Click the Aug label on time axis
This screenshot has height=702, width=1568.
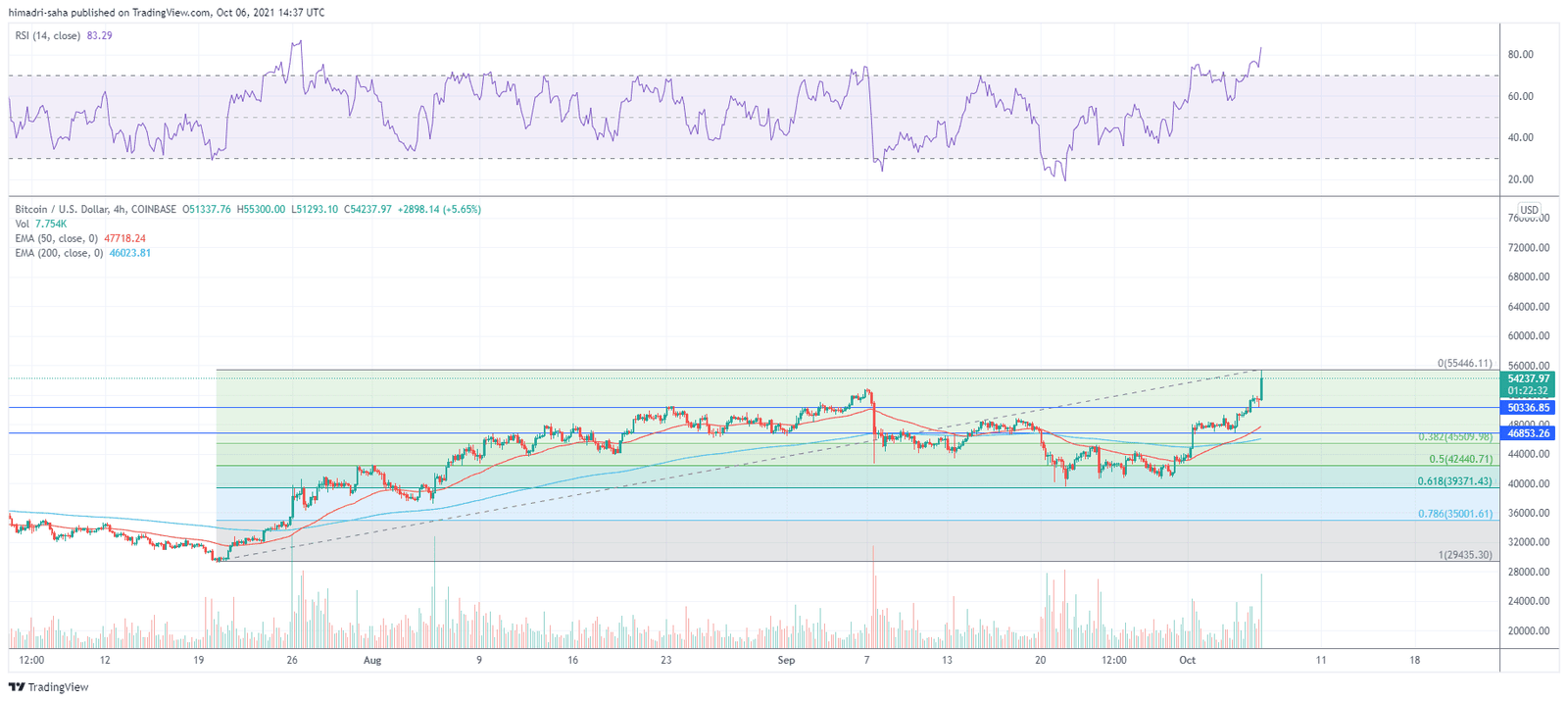pos(371,661)
